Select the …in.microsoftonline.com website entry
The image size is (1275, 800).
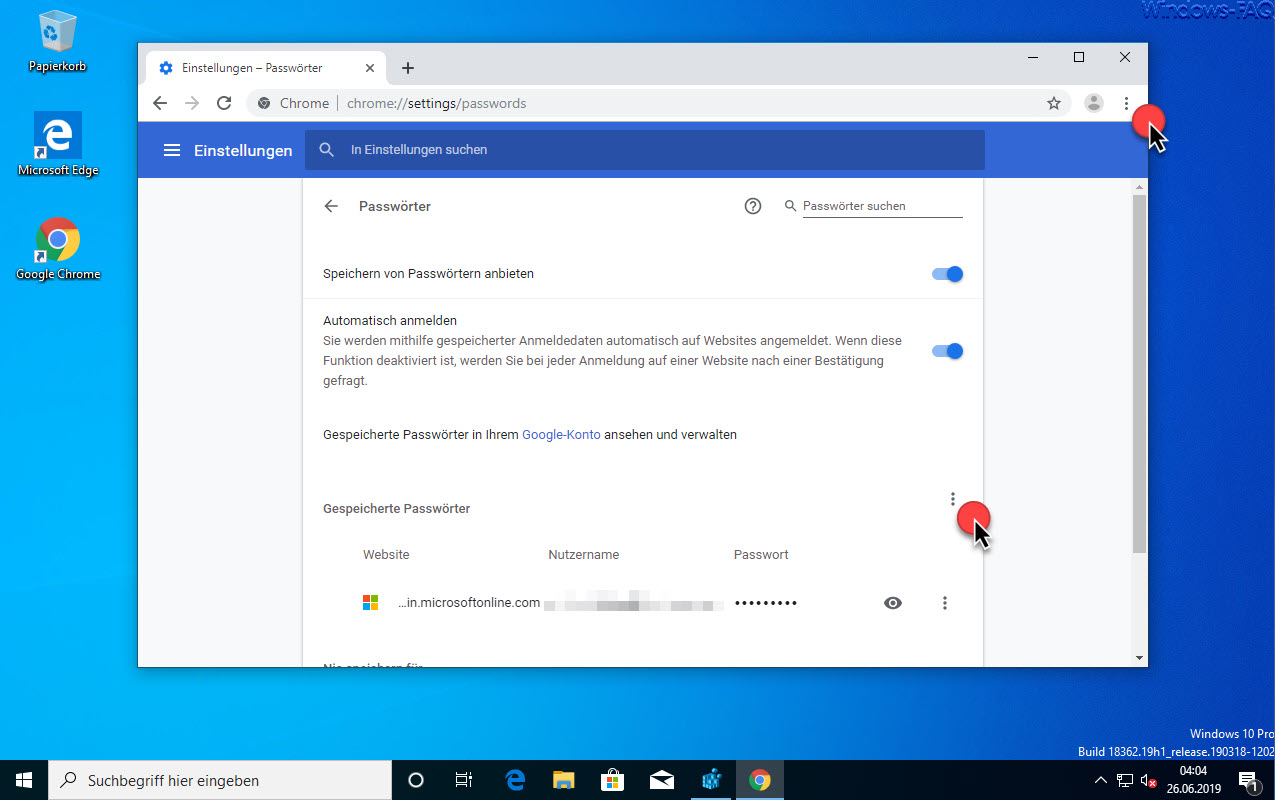[x=469, y=603]
